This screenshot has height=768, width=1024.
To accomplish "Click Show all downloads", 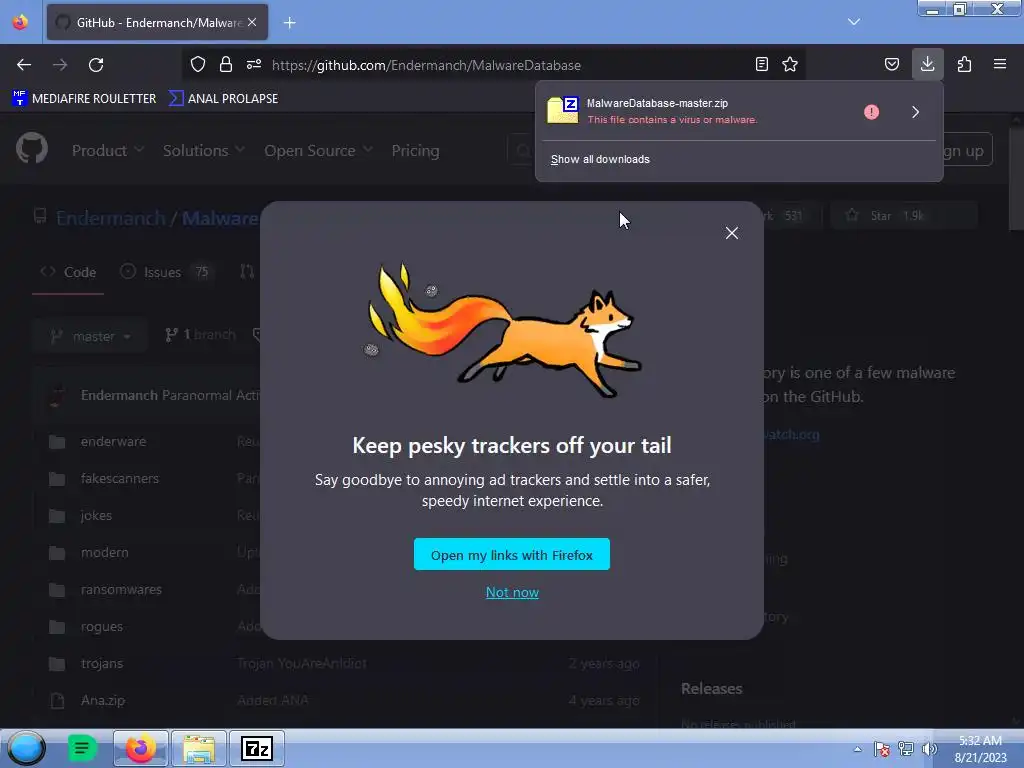I will [x=600, y=159].
